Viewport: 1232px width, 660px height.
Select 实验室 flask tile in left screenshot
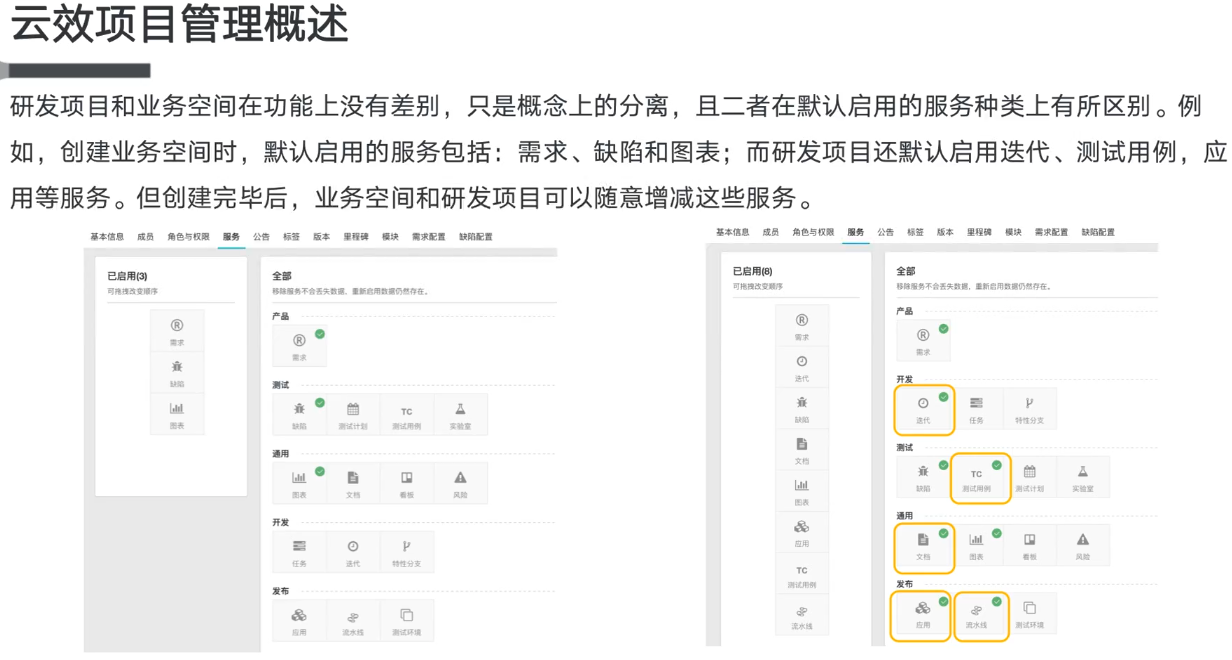461,415
